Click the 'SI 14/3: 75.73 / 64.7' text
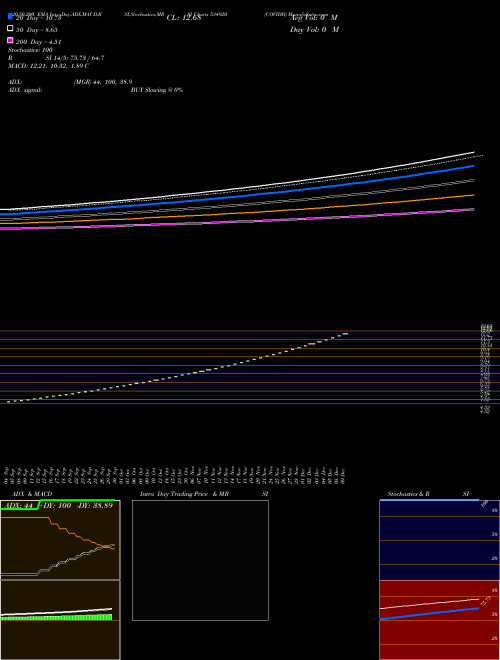The image size is (500, 660). click(75, 58)
